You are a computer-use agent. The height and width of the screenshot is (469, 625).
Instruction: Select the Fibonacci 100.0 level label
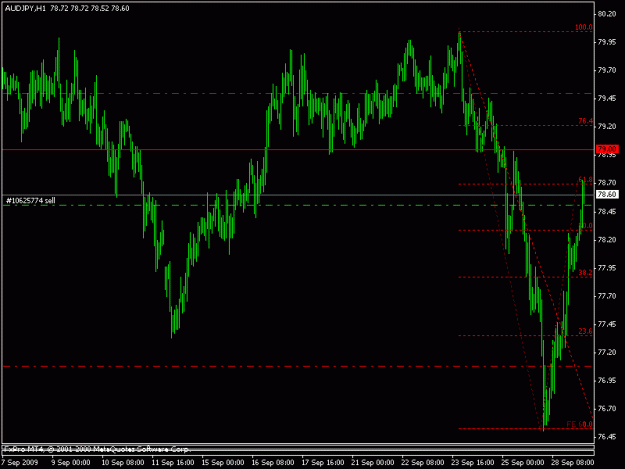point(584,27)
